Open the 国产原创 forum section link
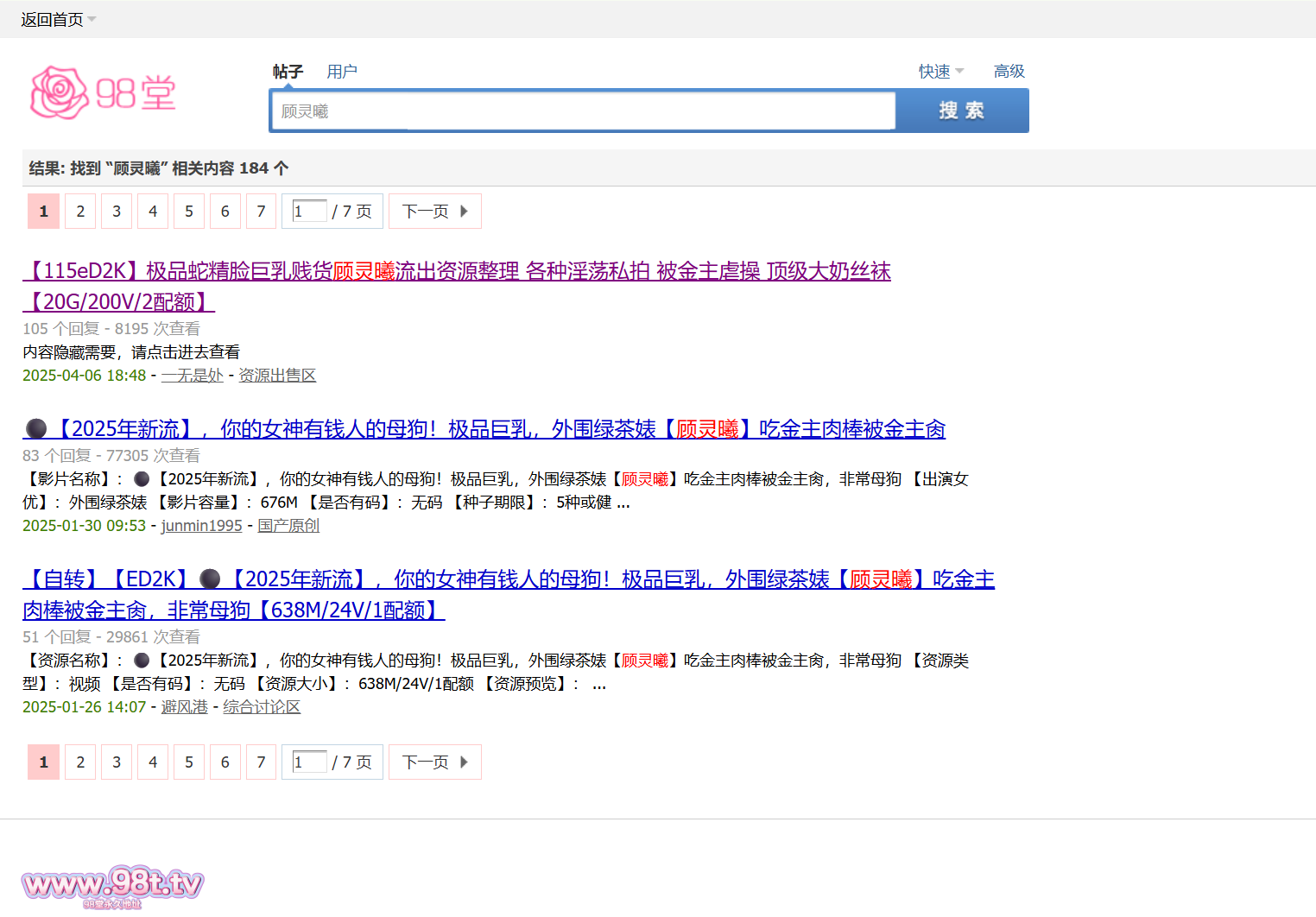 (x=288, y=526)
